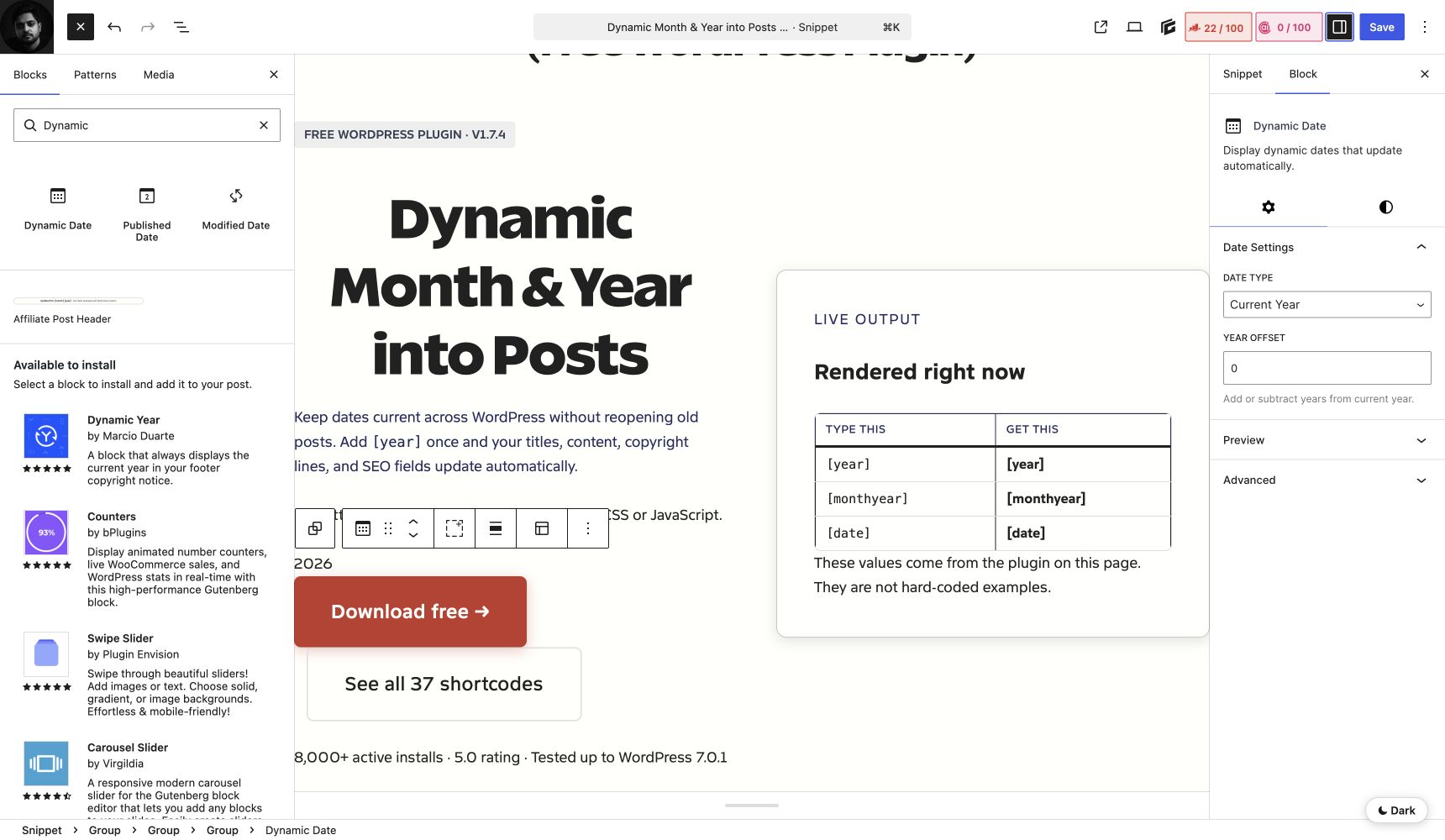
Task: Install the Counters block by bPlugins
Action: pyautogui.click(x=147, y=559)
